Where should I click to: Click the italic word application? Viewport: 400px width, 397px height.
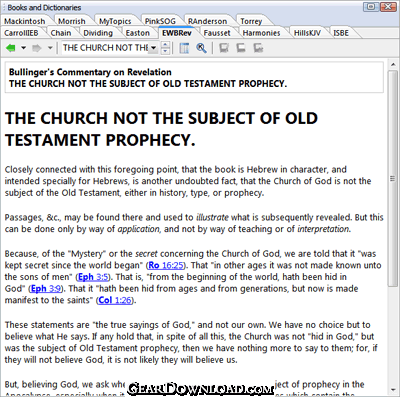(x=139, y=229)
